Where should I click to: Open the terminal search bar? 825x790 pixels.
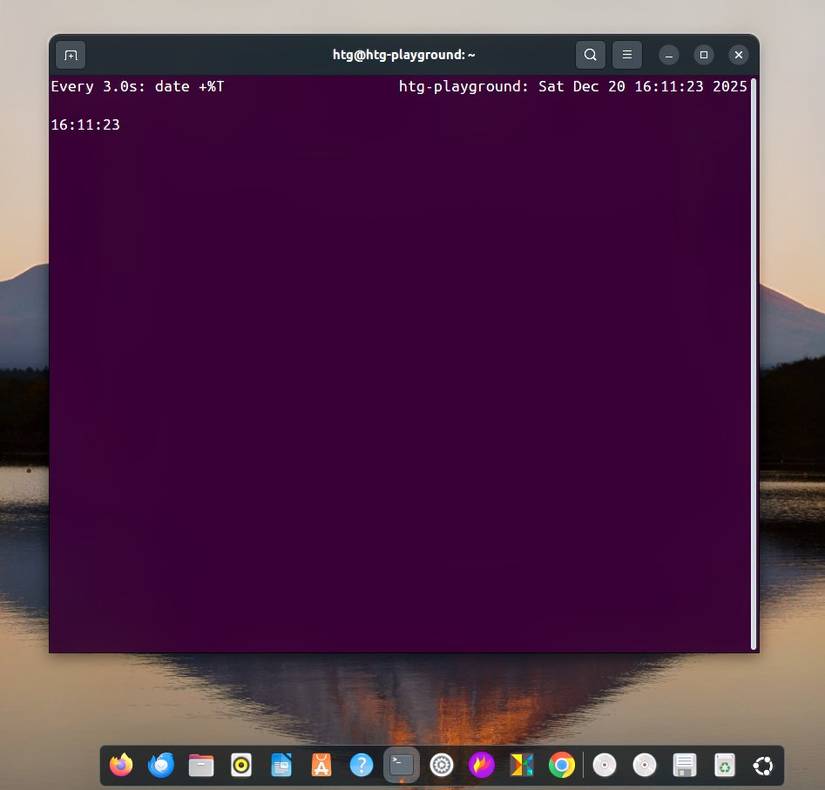590,55
